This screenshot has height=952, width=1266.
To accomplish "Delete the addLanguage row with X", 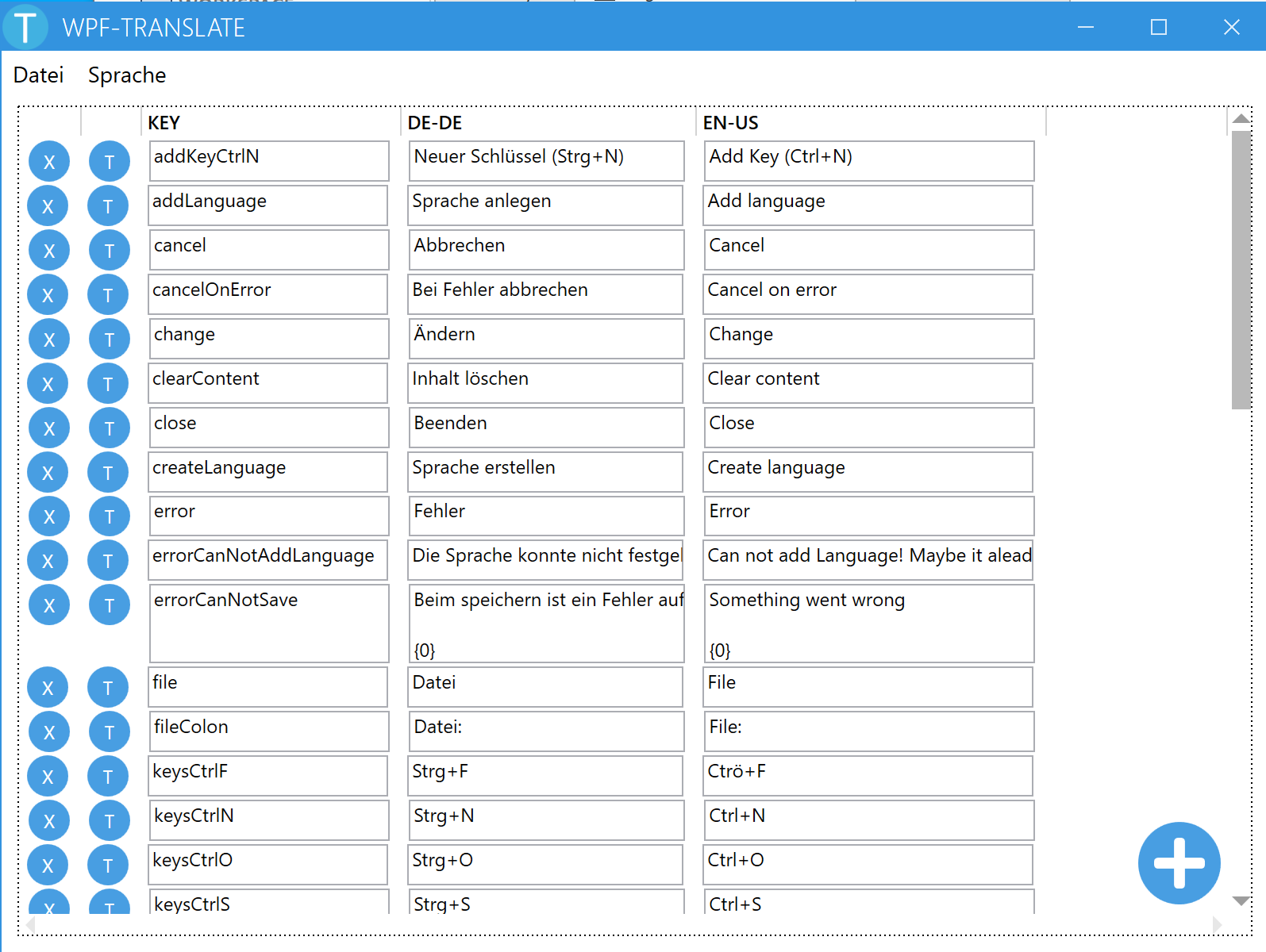I will pyautogui.click(x=48, y=206).
